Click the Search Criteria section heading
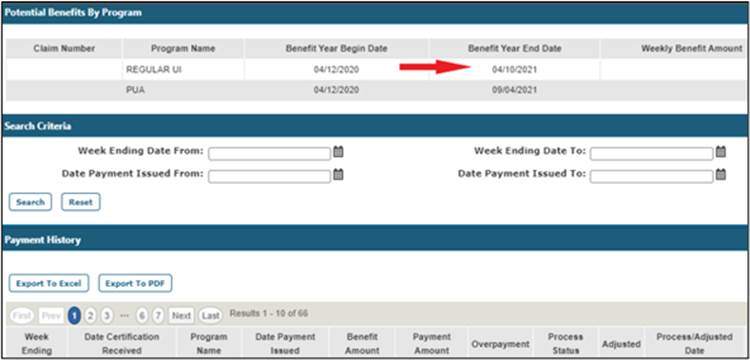 pos(38,126)
